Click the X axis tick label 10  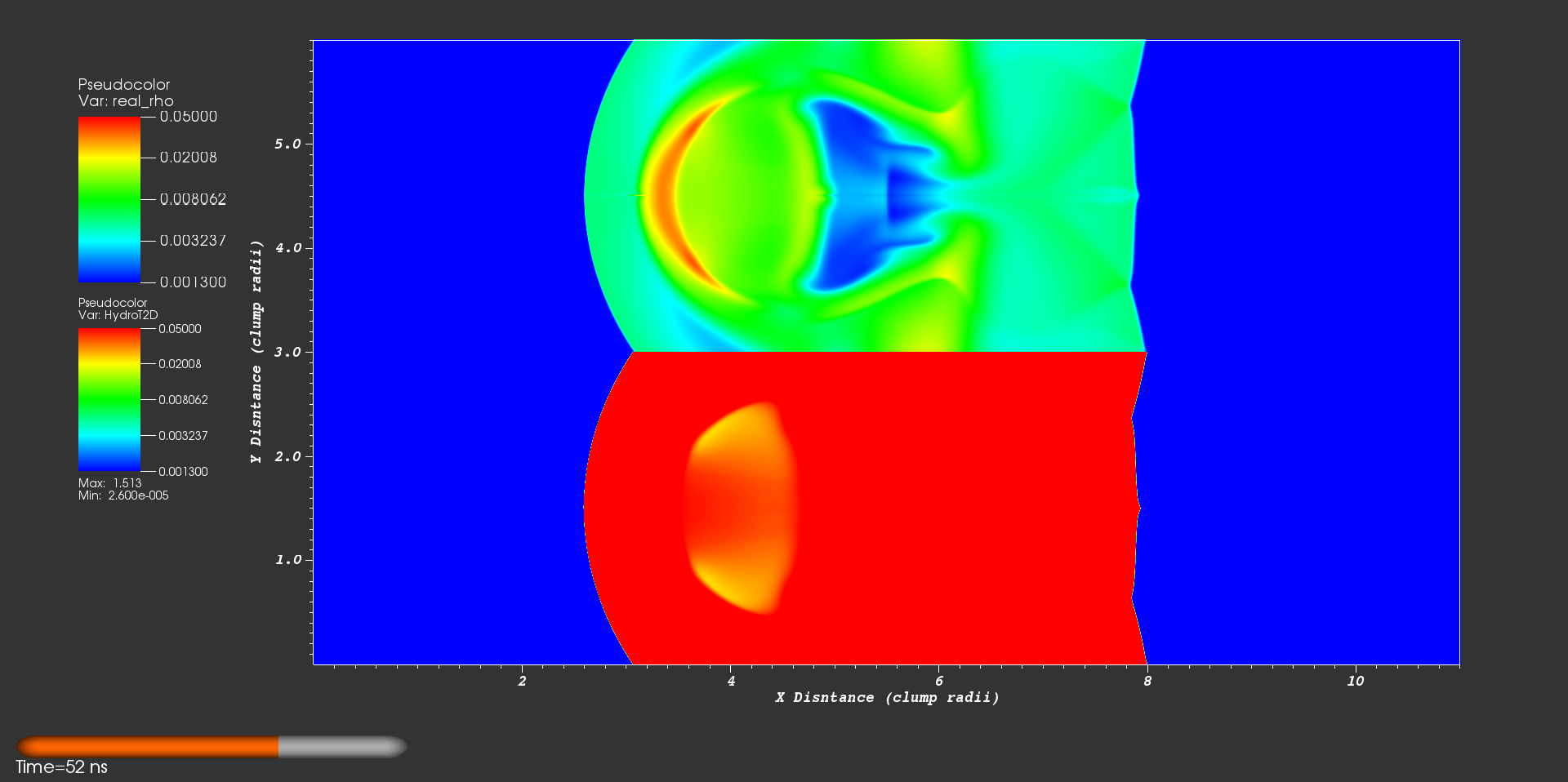(1356, 681)
